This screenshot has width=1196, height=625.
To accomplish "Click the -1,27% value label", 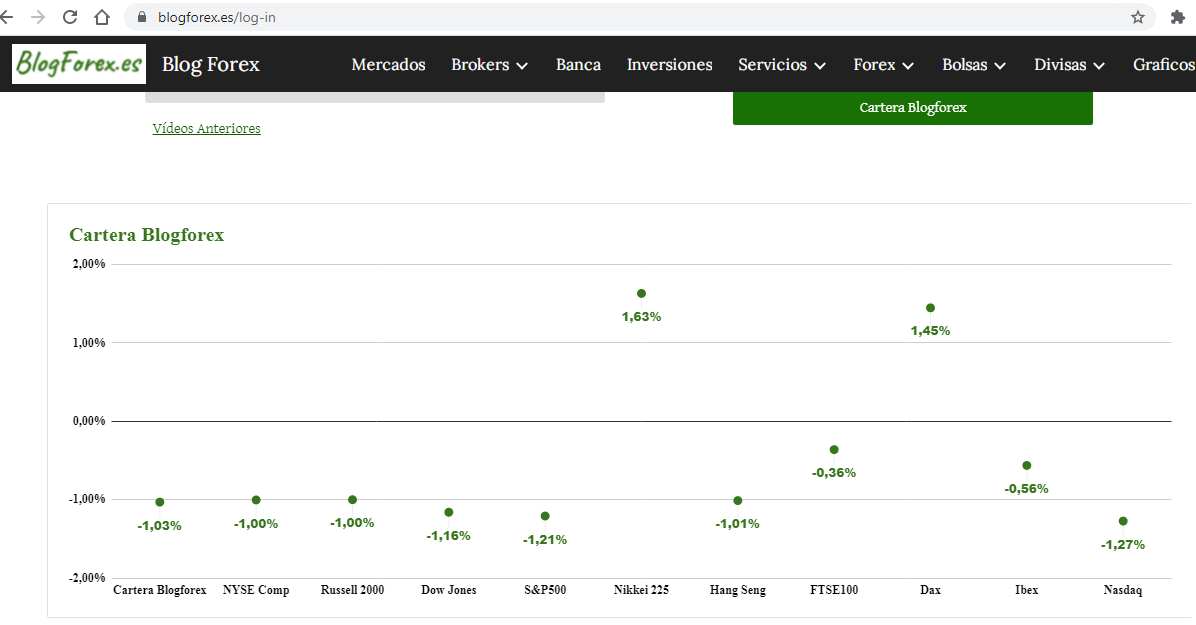I will 1123,545.
